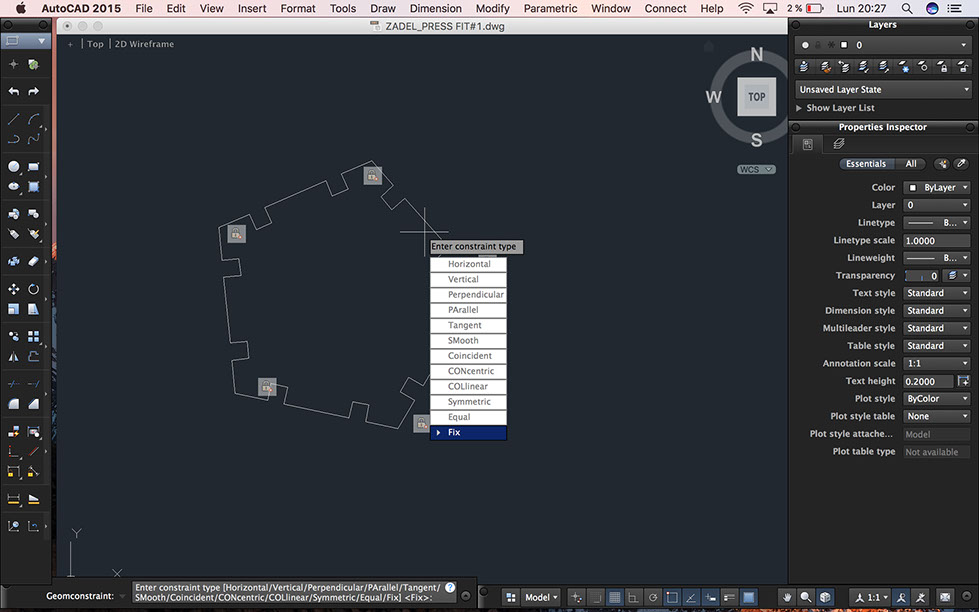Open the Parametric menu

(550, 8)
